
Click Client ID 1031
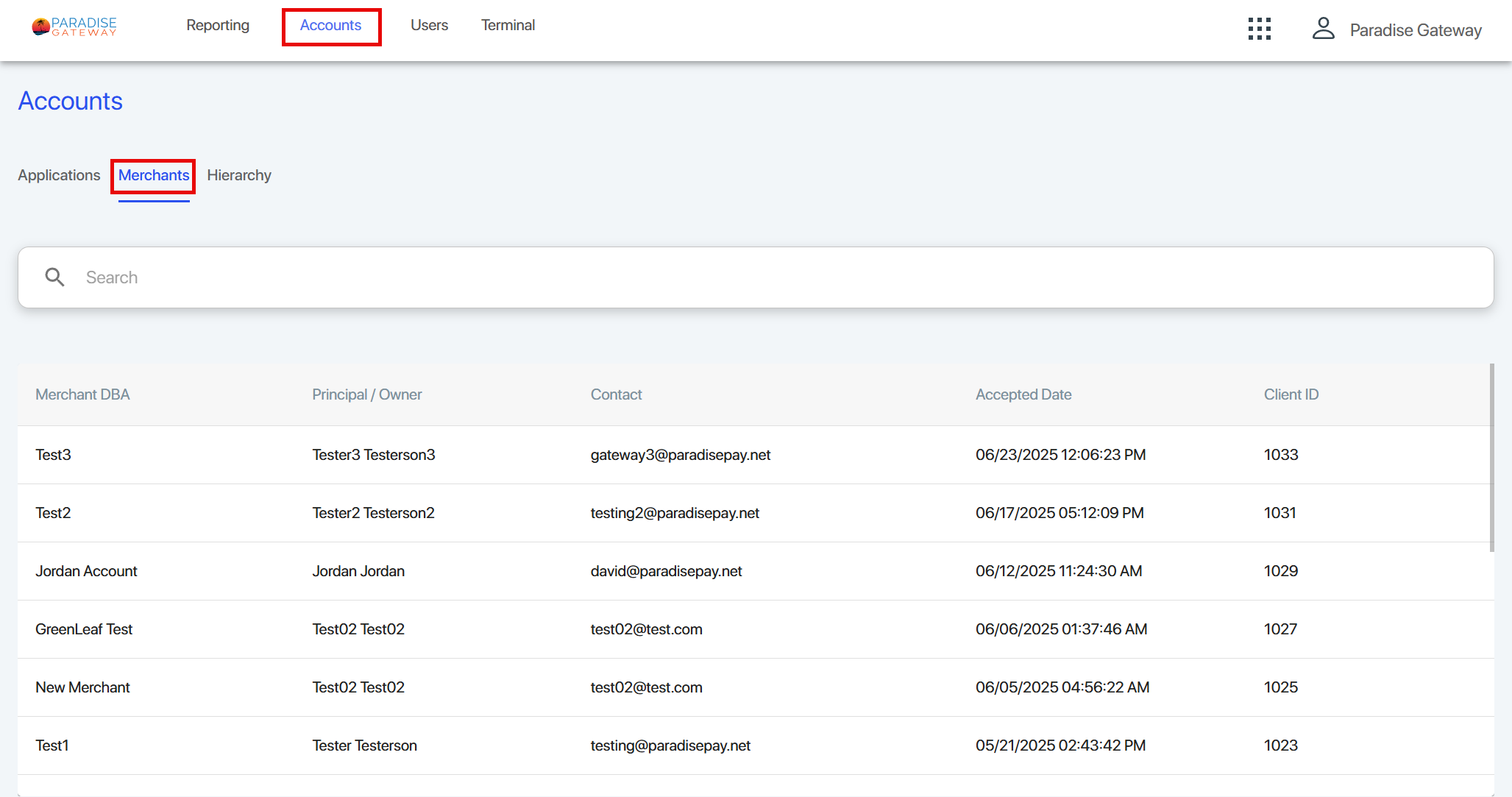[x=1280, y=513]
